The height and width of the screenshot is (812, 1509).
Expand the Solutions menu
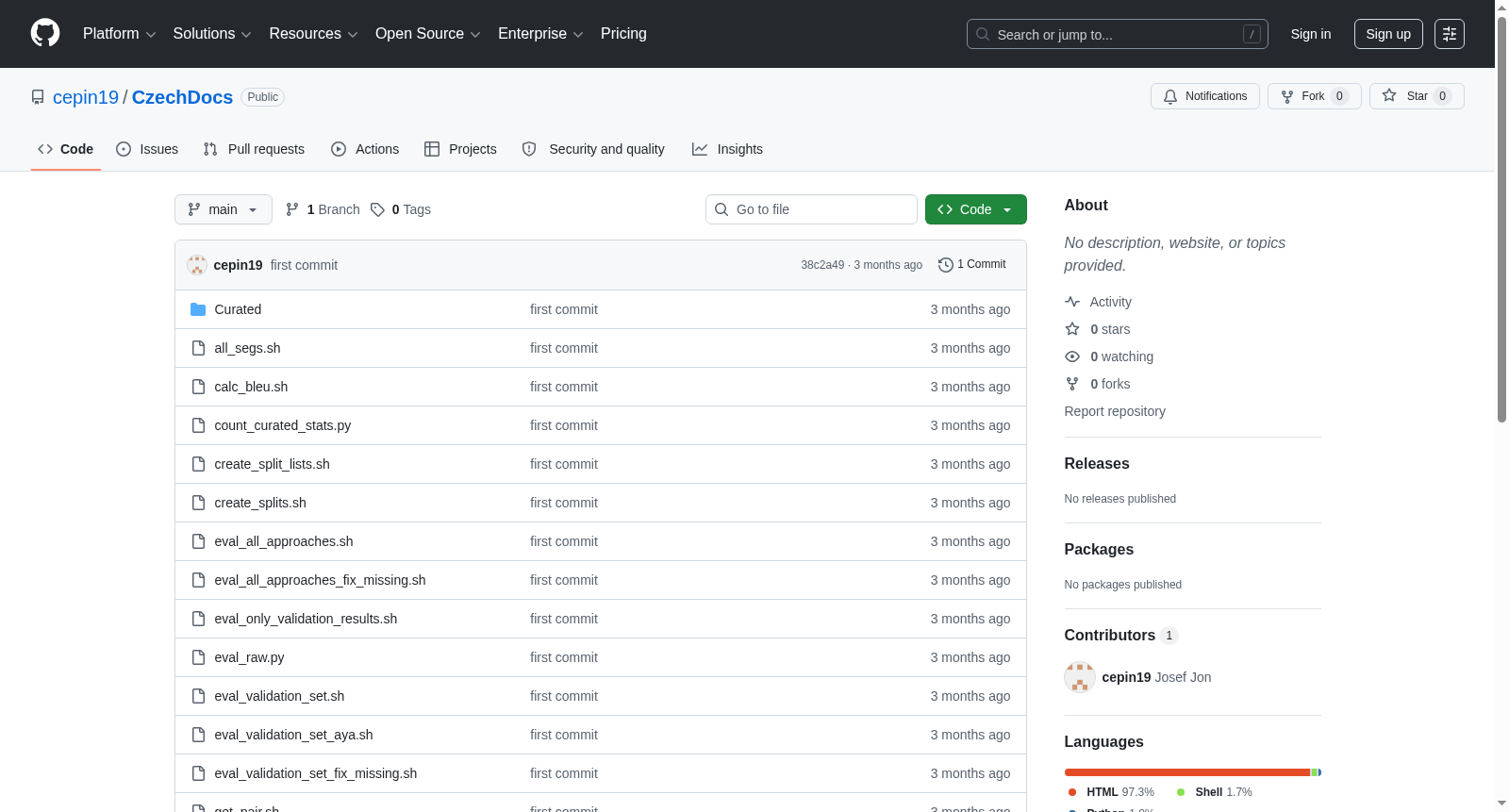212,34
